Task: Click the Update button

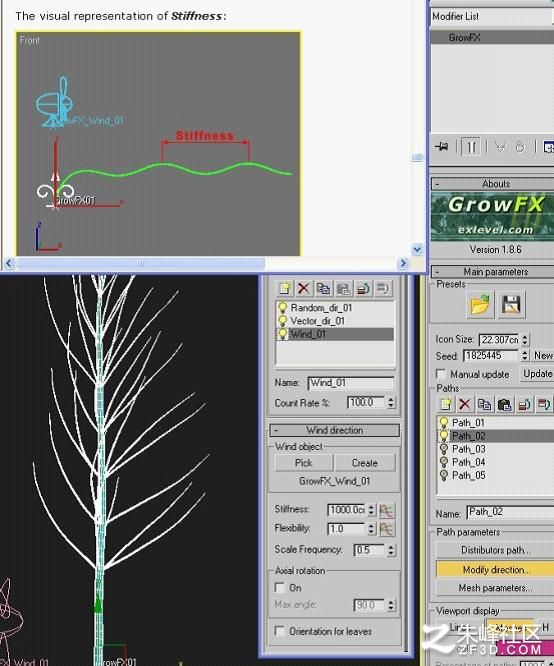Action: point(537,374)
